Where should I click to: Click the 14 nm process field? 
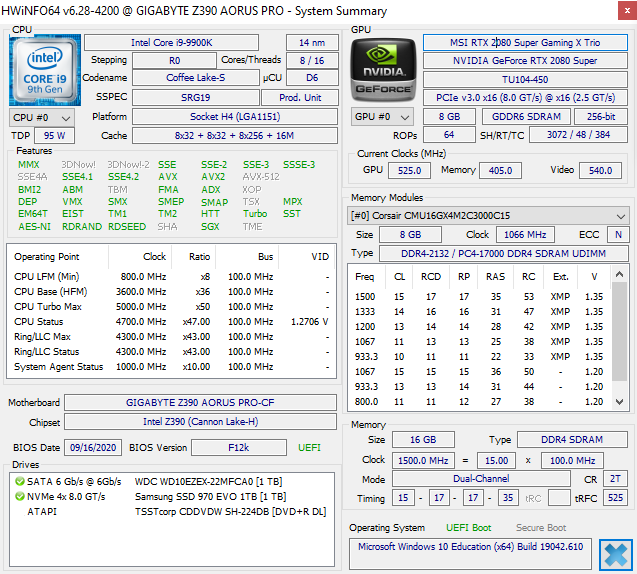[x=312, y=43]
